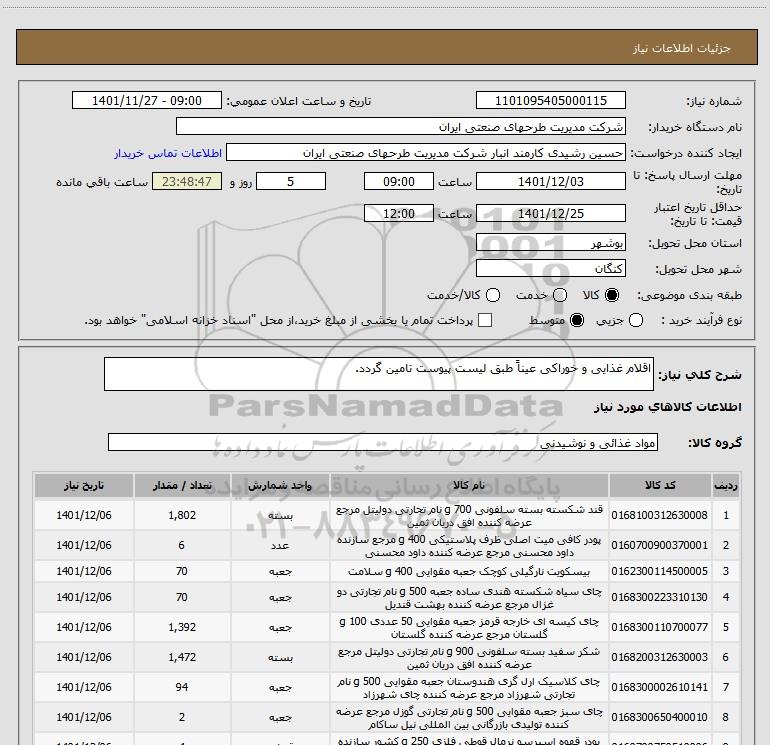Screen dimensions: 770x745
Task: Choose the جزیی purchase type radio
Action: coord(636,320)
